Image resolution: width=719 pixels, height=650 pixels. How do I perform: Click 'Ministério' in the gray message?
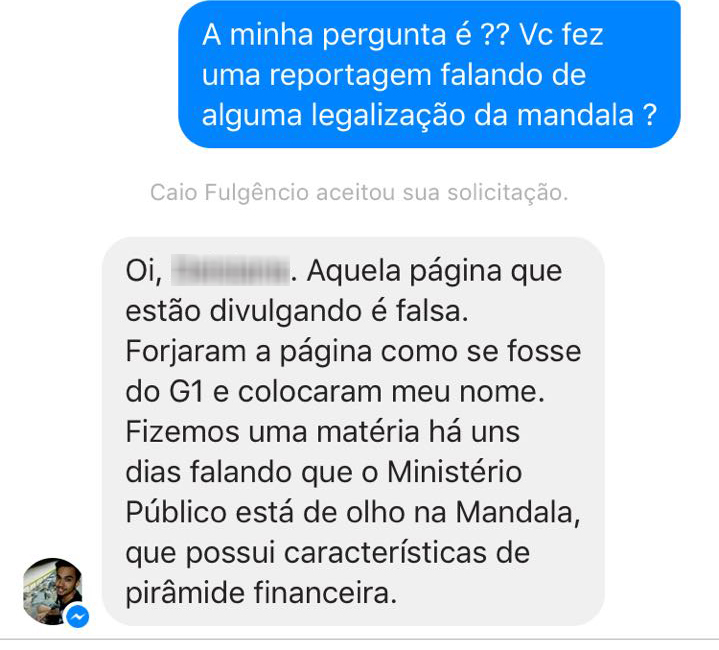(454, 473)
